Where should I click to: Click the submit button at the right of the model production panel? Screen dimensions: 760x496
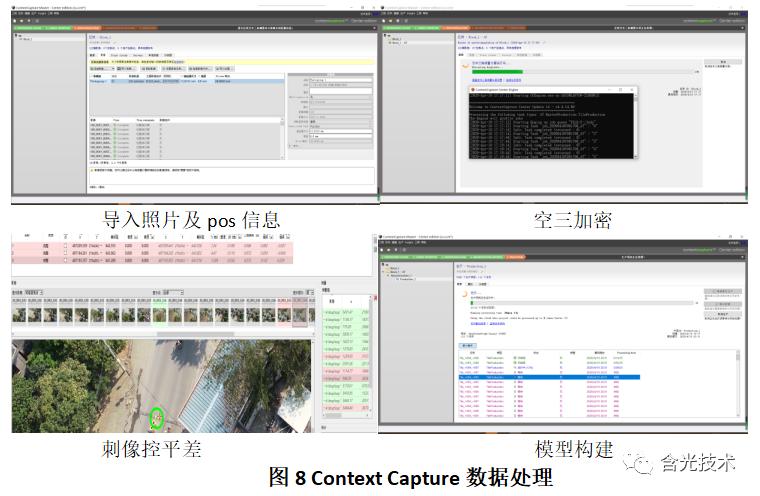coord(724,290)
